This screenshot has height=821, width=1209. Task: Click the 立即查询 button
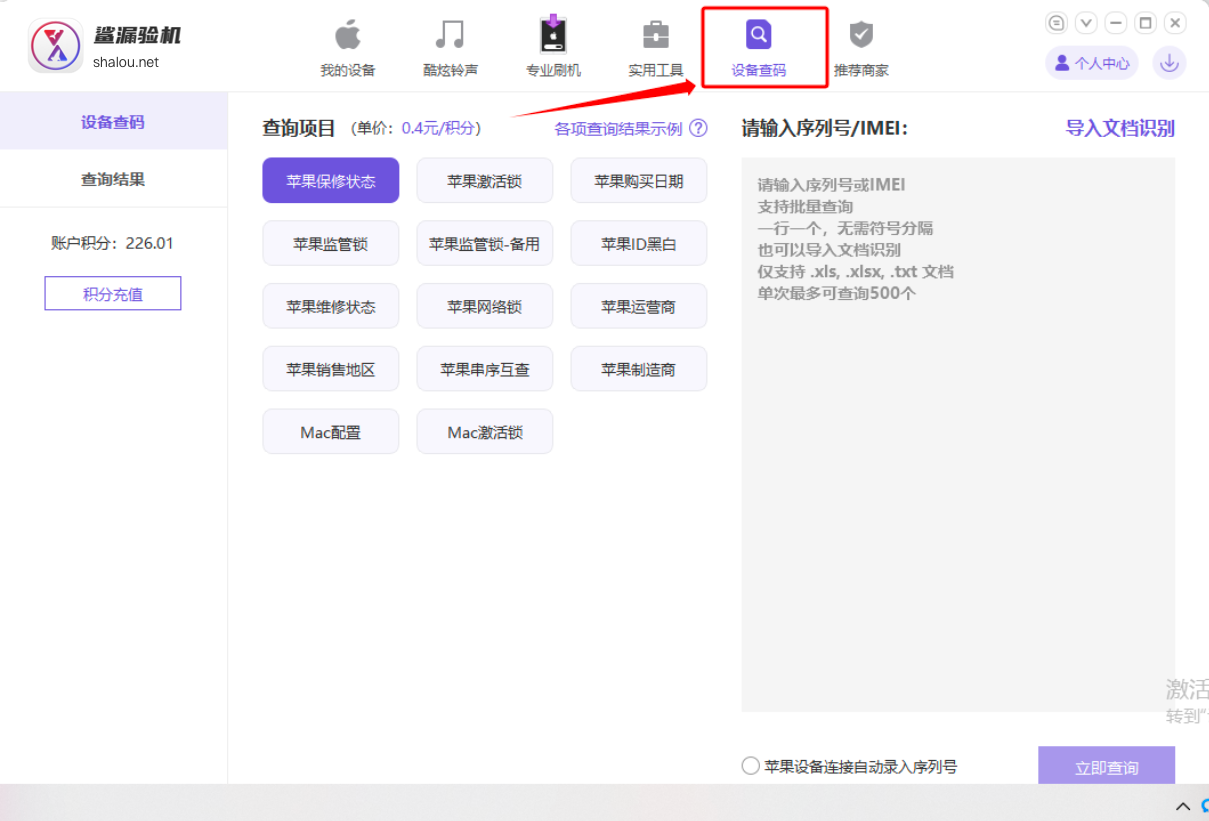pyautogui.click(x=1106, y=767)
